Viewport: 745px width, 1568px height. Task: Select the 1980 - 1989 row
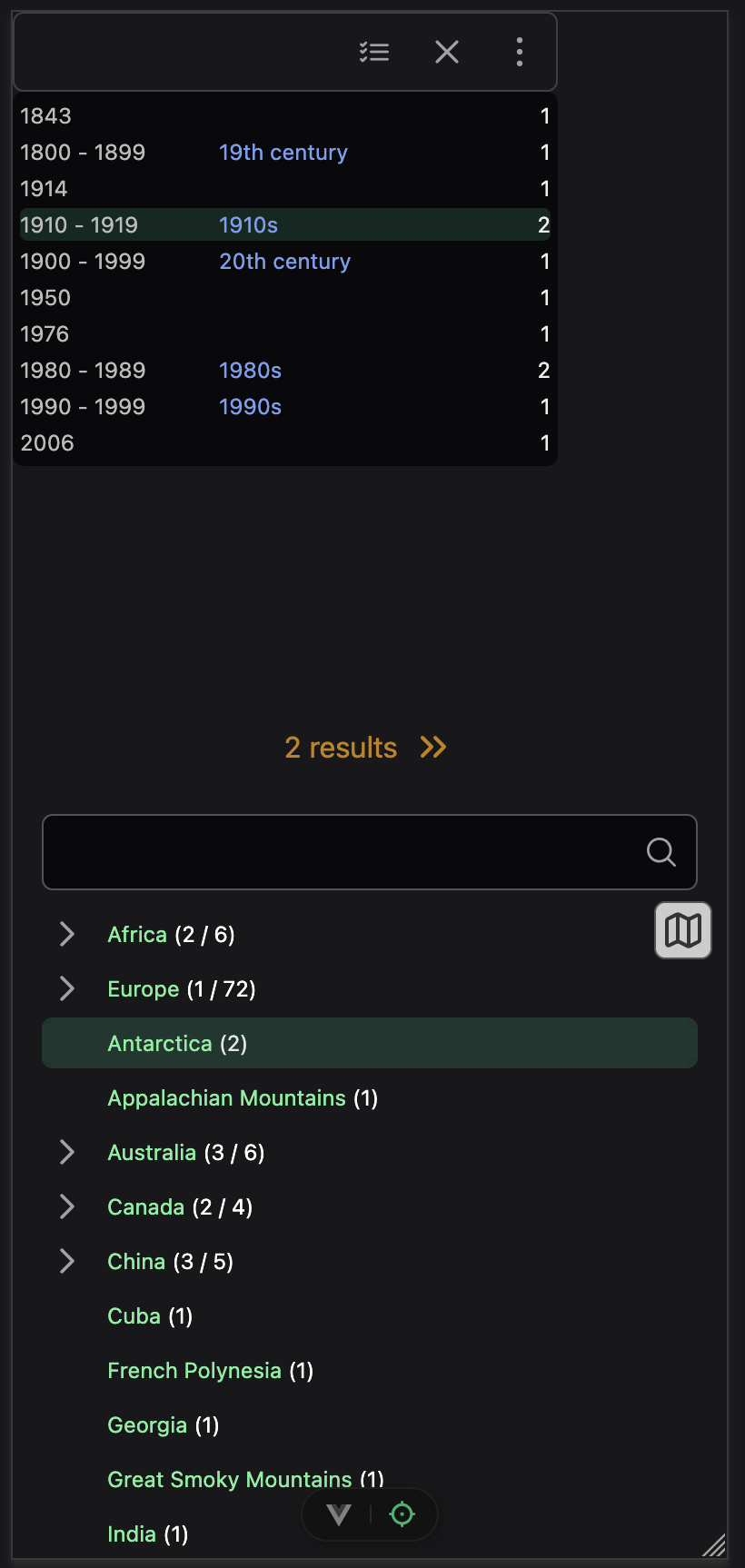tap(83, 370)
